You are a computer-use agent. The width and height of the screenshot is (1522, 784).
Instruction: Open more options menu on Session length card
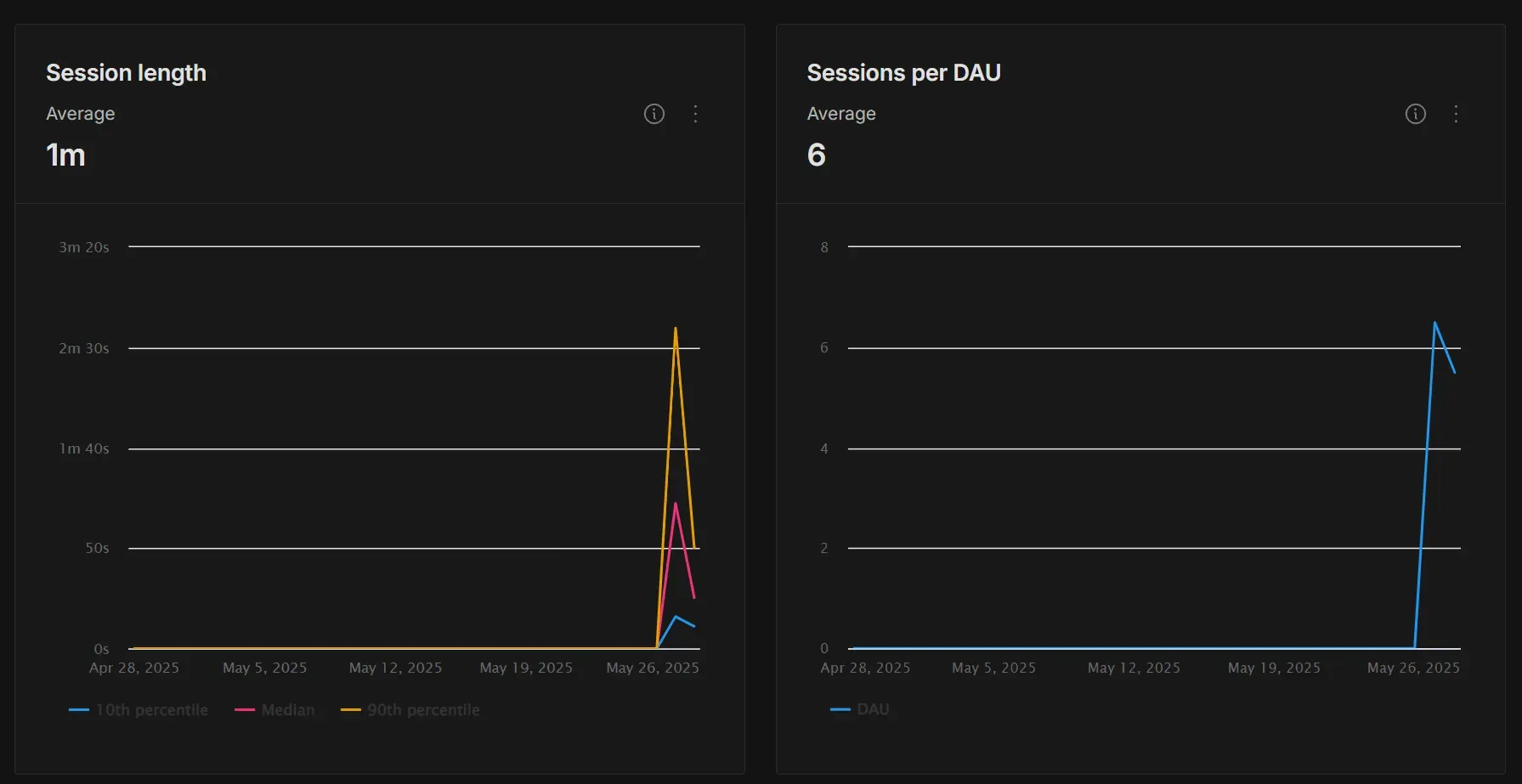tap(695, 114)
